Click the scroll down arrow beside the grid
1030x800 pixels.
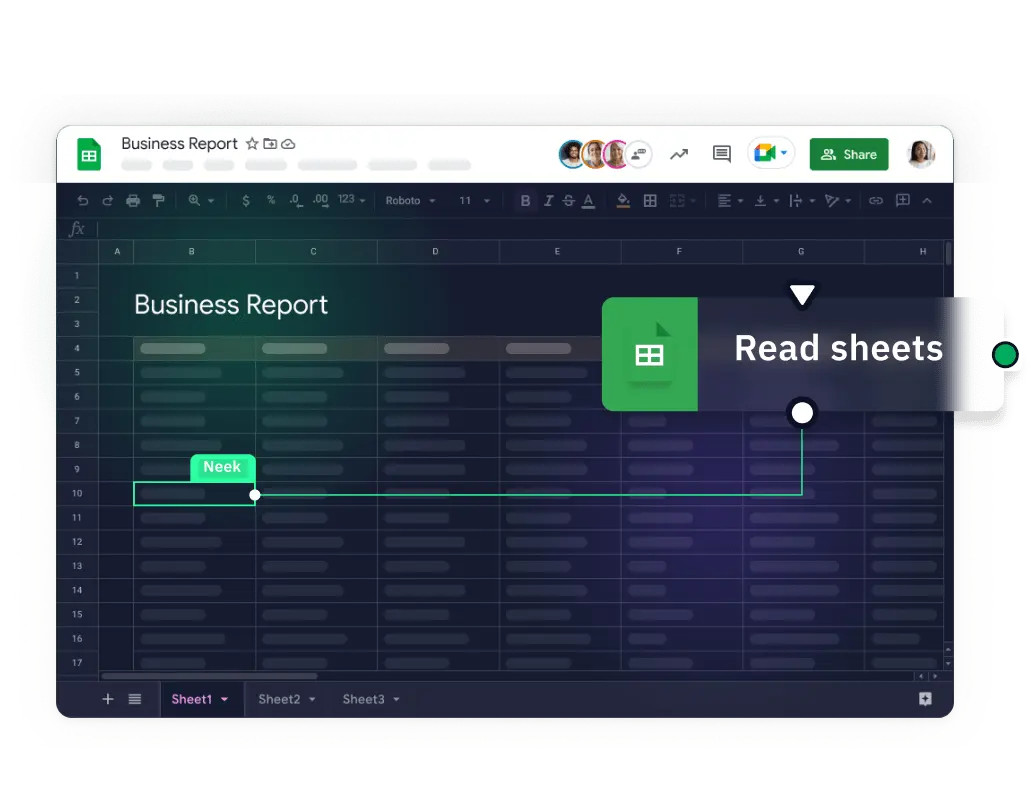pos(948,663)
